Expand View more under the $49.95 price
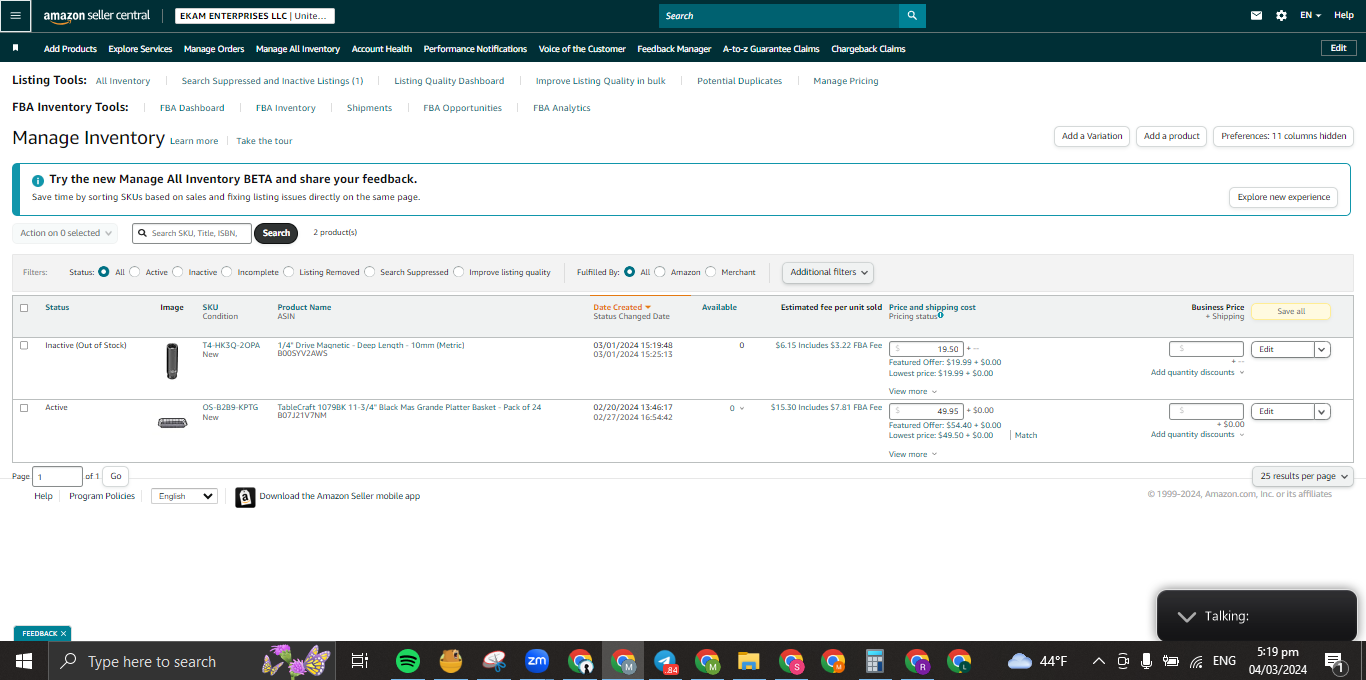1366x680 pixels. click(913, 455)
